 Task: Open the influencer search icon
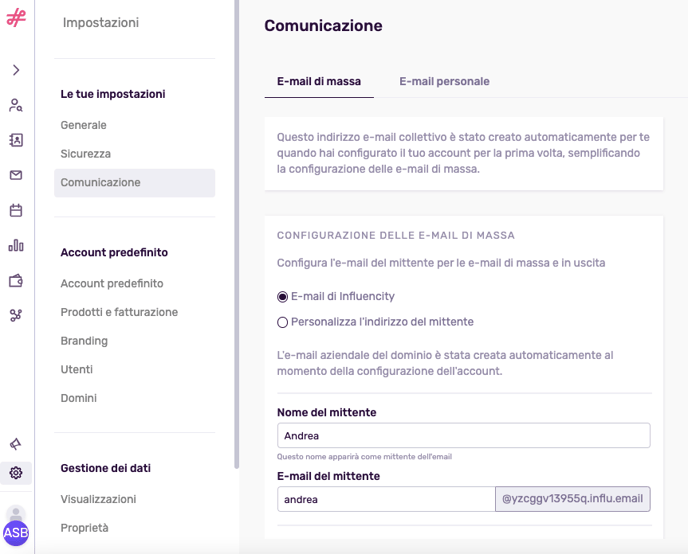tap(16, 105)
